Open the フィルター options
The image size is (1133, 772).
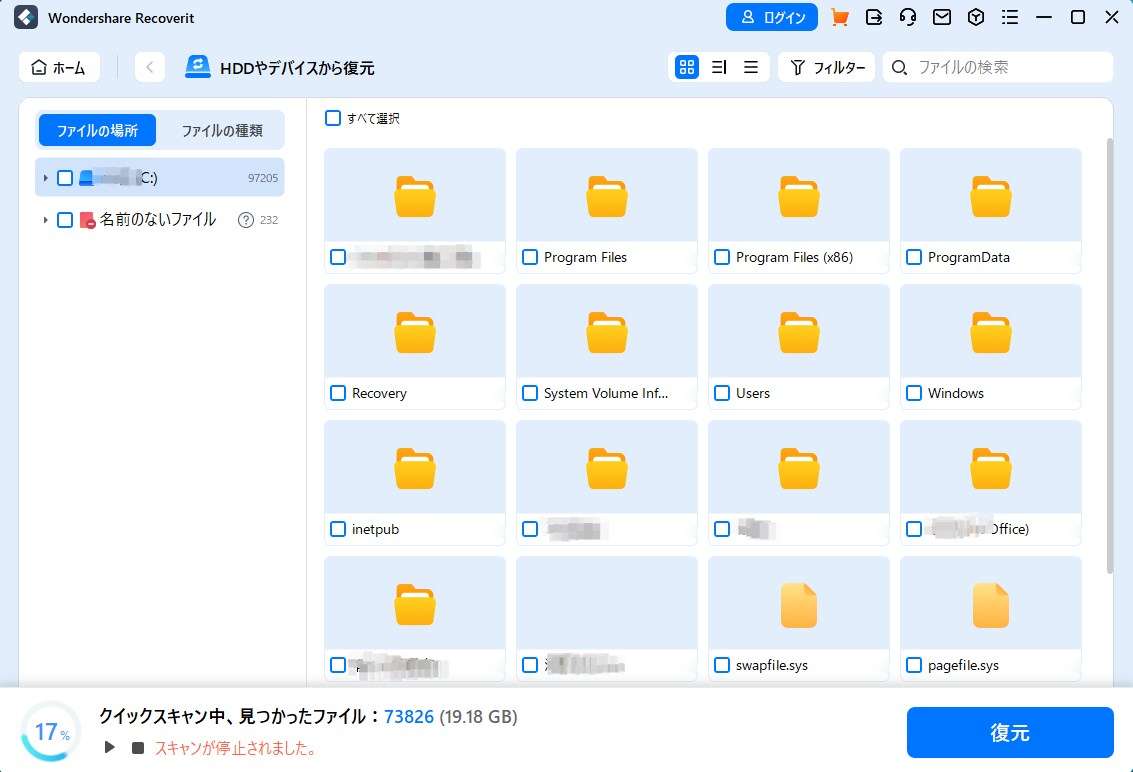(x=827, y=67)
